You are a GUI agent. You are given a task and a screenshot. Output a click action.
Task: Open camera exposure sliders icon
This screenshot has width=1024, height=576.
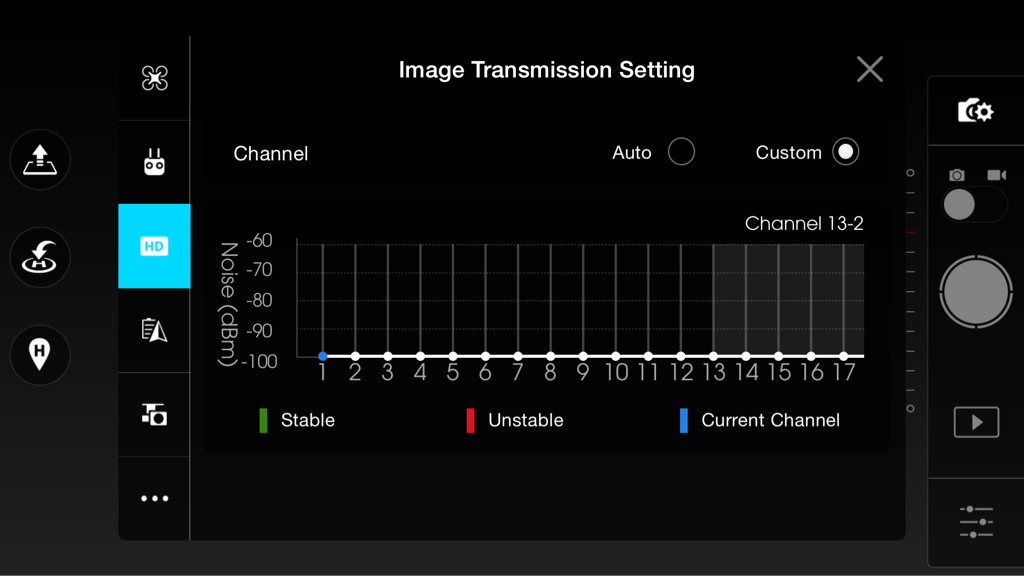point(976,522)
